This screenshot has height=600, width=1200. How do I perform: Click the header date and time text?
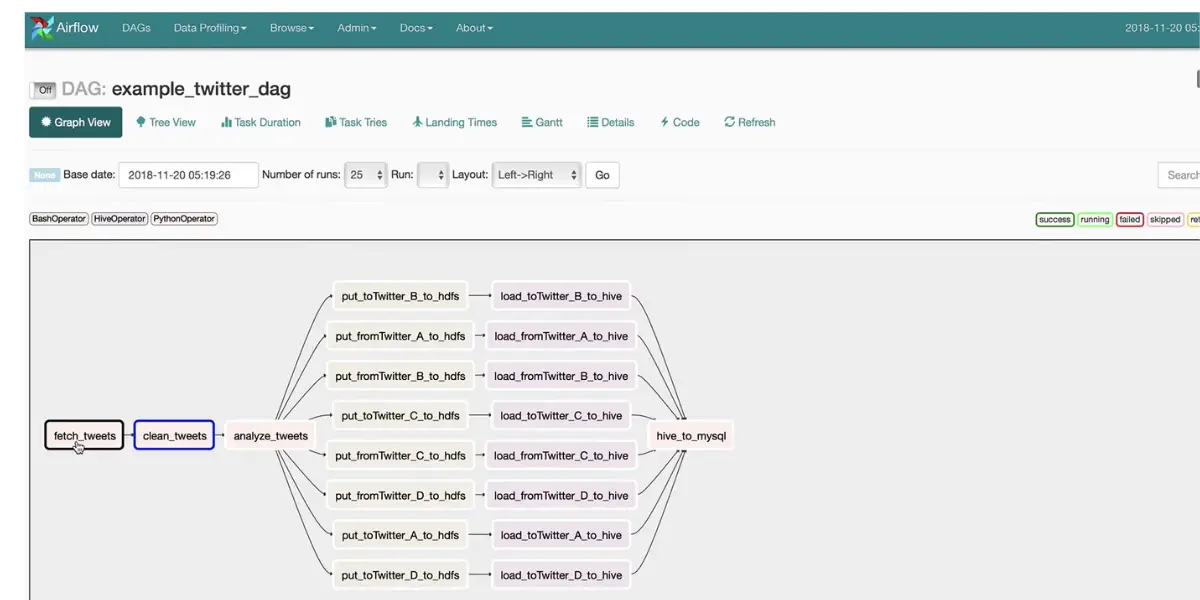point(1162,28)
